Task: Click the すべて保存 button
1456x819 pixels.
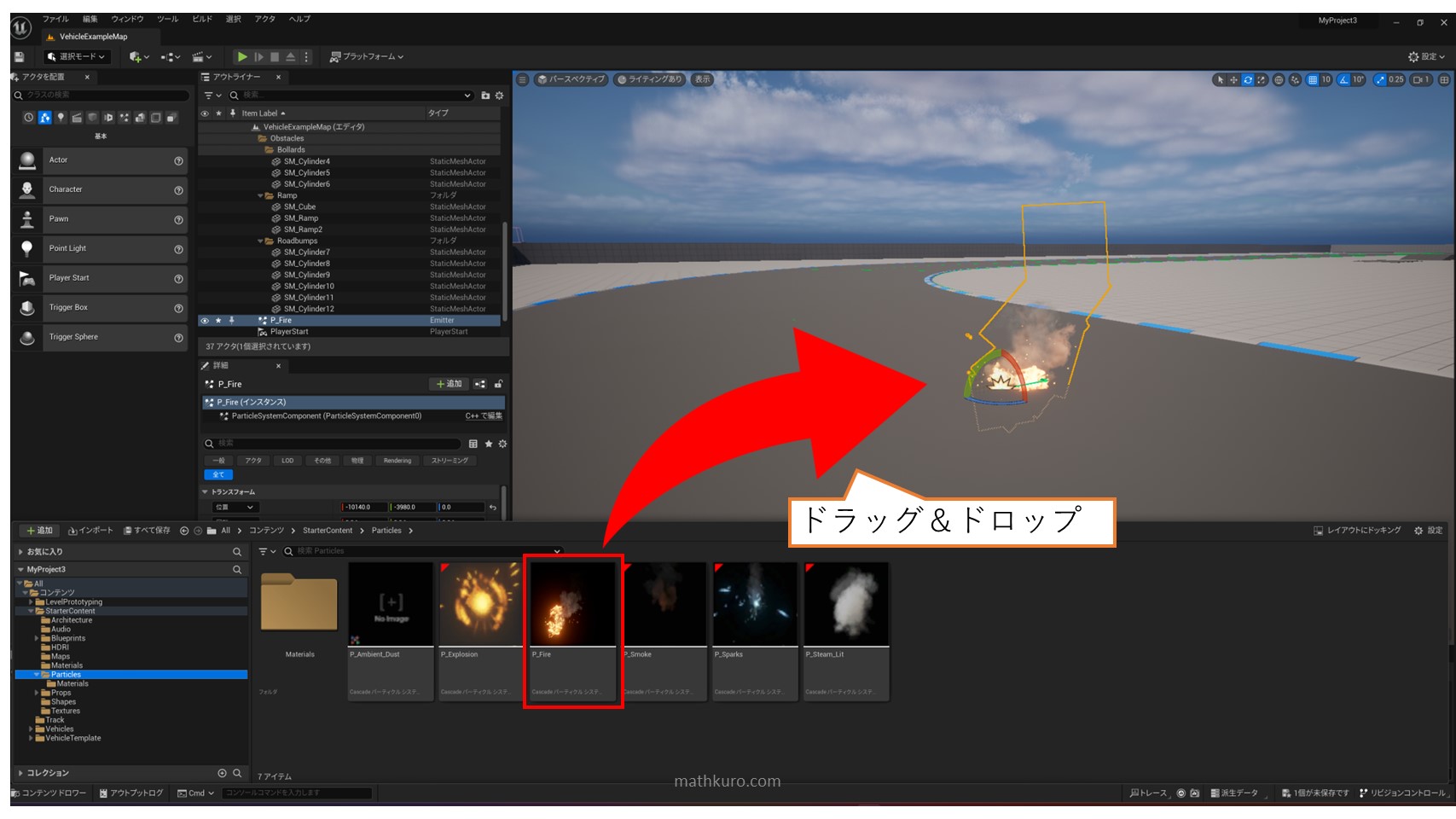Action: (x=147, y=531)
